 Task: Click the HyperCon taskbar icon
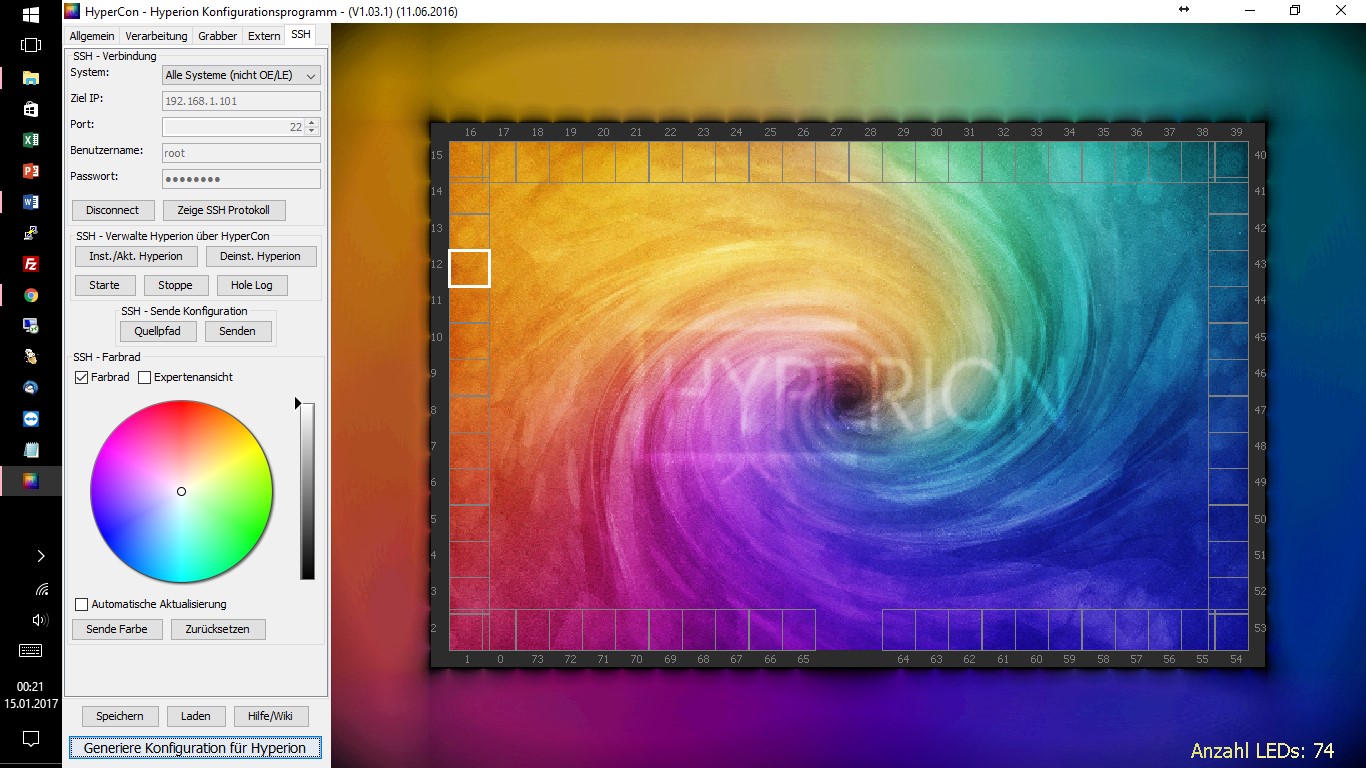tap(30, 481)
